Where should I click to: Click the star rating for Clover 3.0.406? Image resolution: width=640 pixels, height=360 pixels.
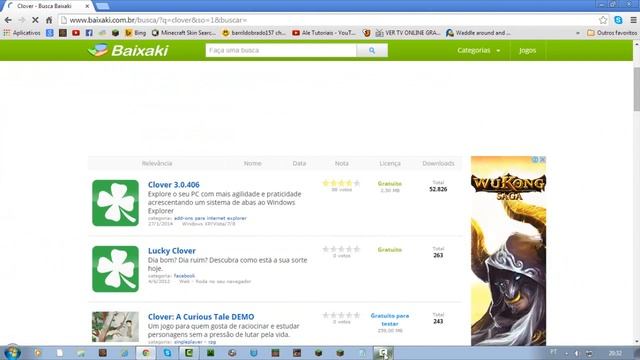click(341, 183)
